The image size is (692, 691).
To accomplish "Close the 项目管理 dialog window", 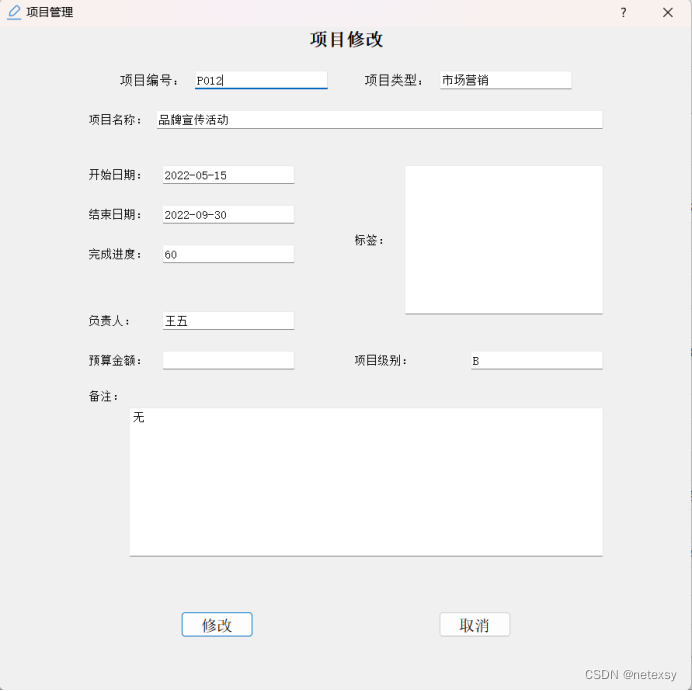I will click(668, 12).
